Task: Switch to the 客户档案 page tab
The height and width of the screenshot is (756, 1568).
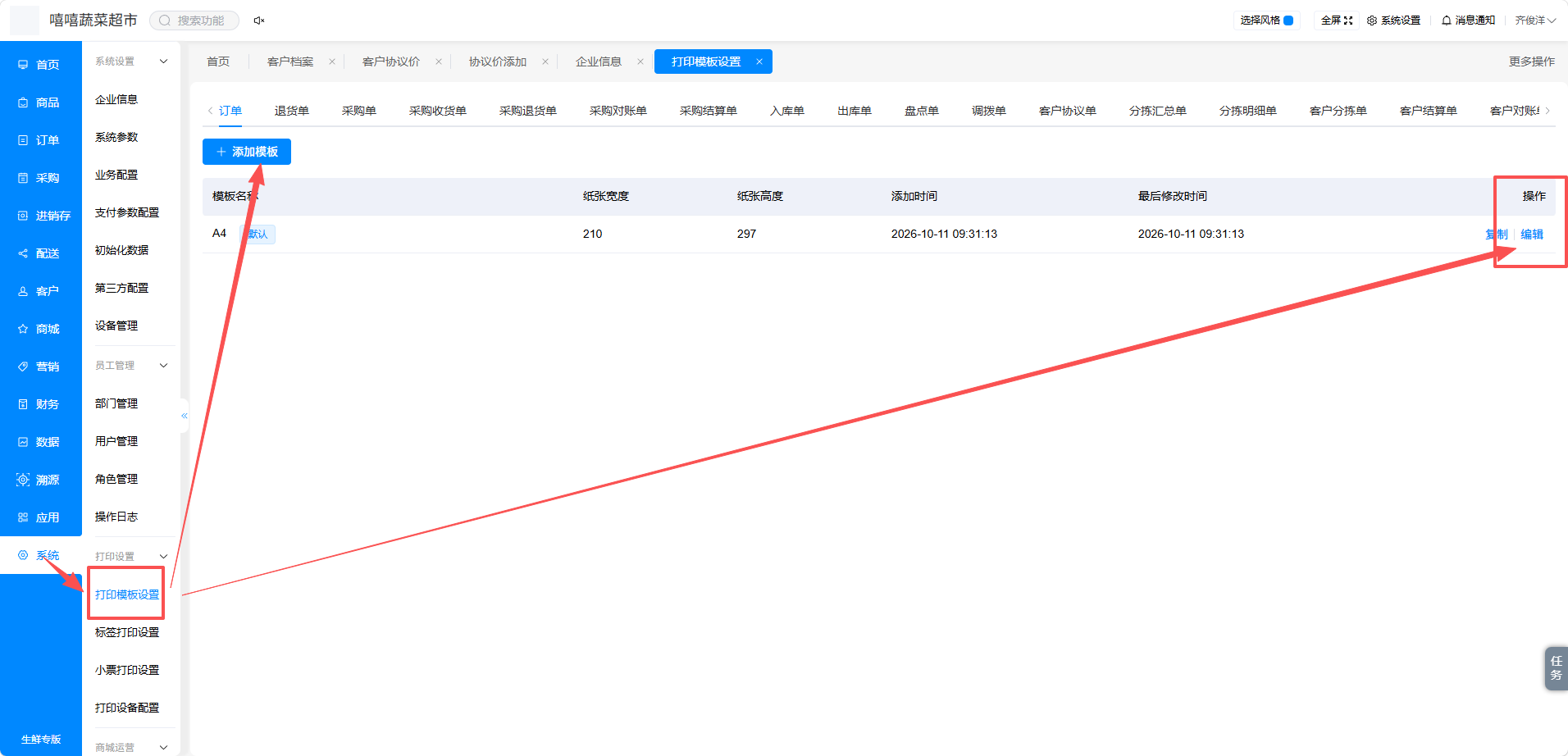Action: pos(290,61)
